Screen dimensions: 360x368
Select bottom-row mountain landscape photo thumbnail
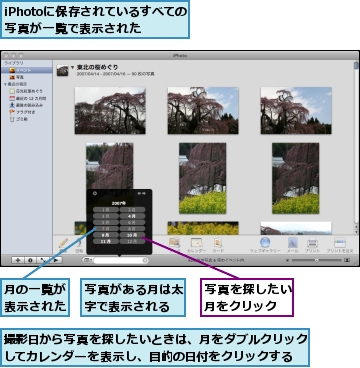[296, 228]
